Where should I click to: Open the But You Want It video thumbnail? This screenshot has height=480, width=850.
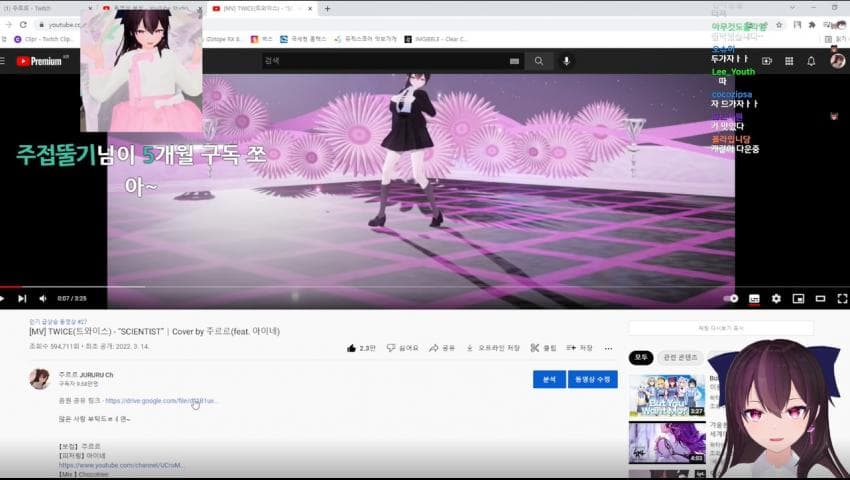pos(667,395)
